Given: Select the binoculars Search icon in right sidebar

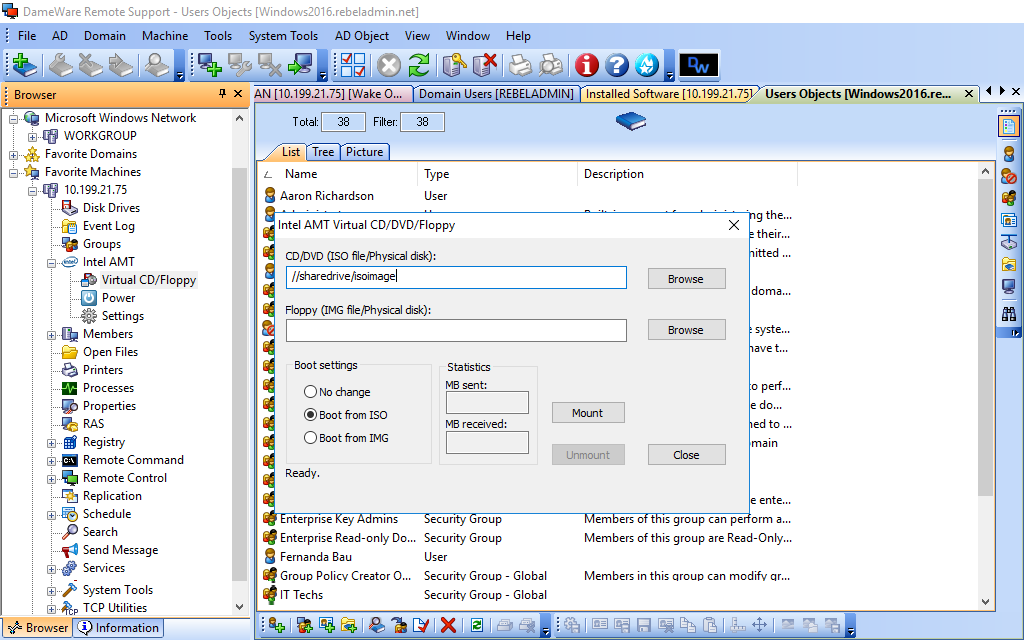Looking at the screenshot, I should pos(1009,313).
